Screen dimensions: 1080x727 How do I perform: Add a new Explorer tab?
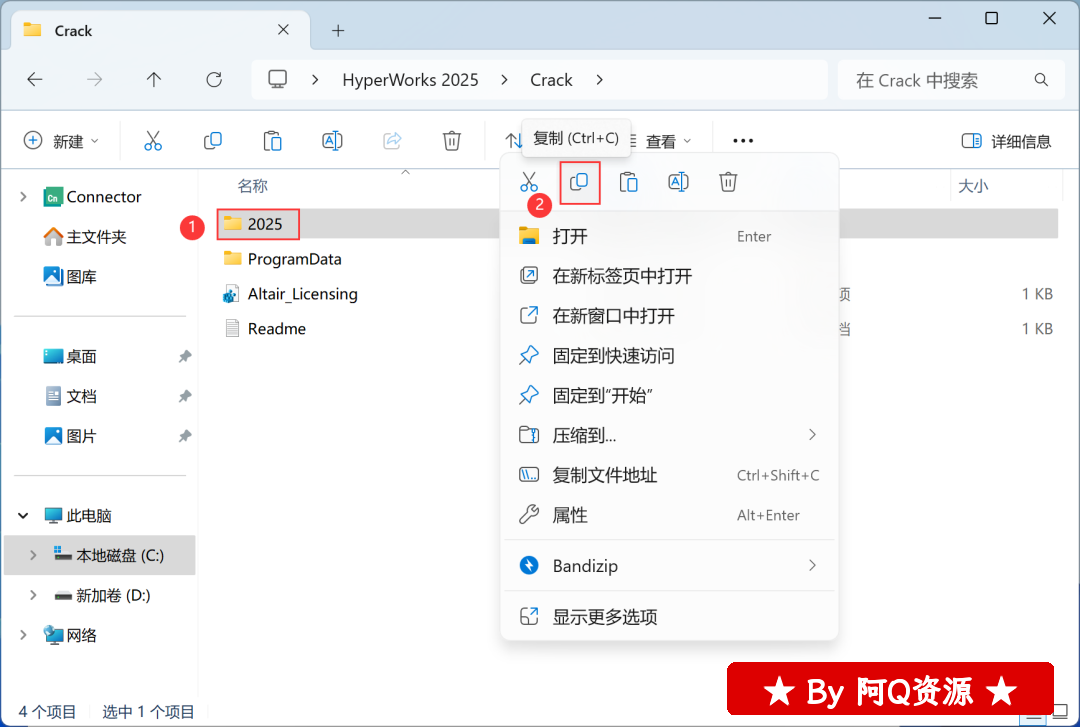pyautogui.click(x=338, y=30)
